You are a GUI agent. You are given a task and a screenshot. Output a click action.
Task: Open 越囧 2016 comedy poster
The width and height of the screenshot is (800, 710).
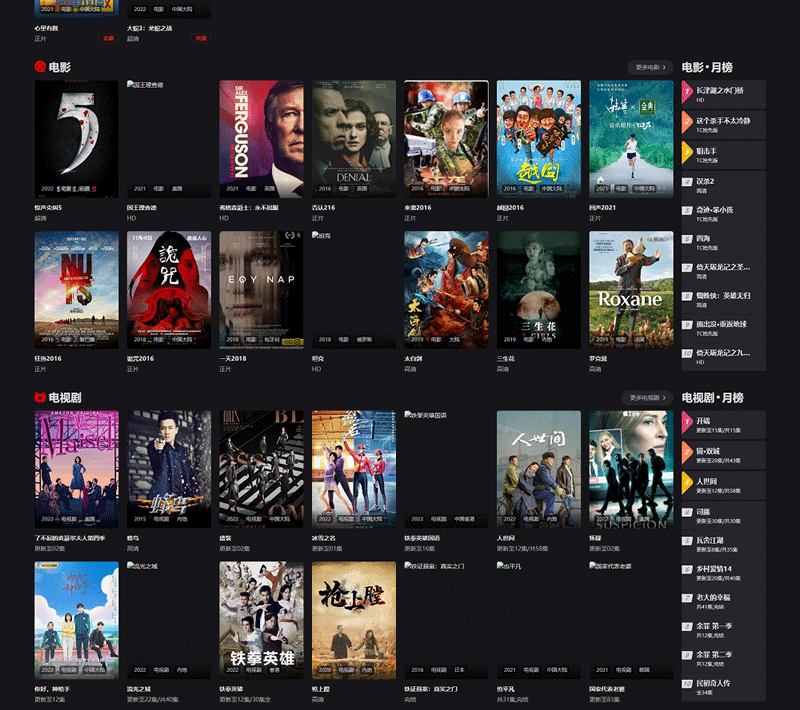(539, 139)
